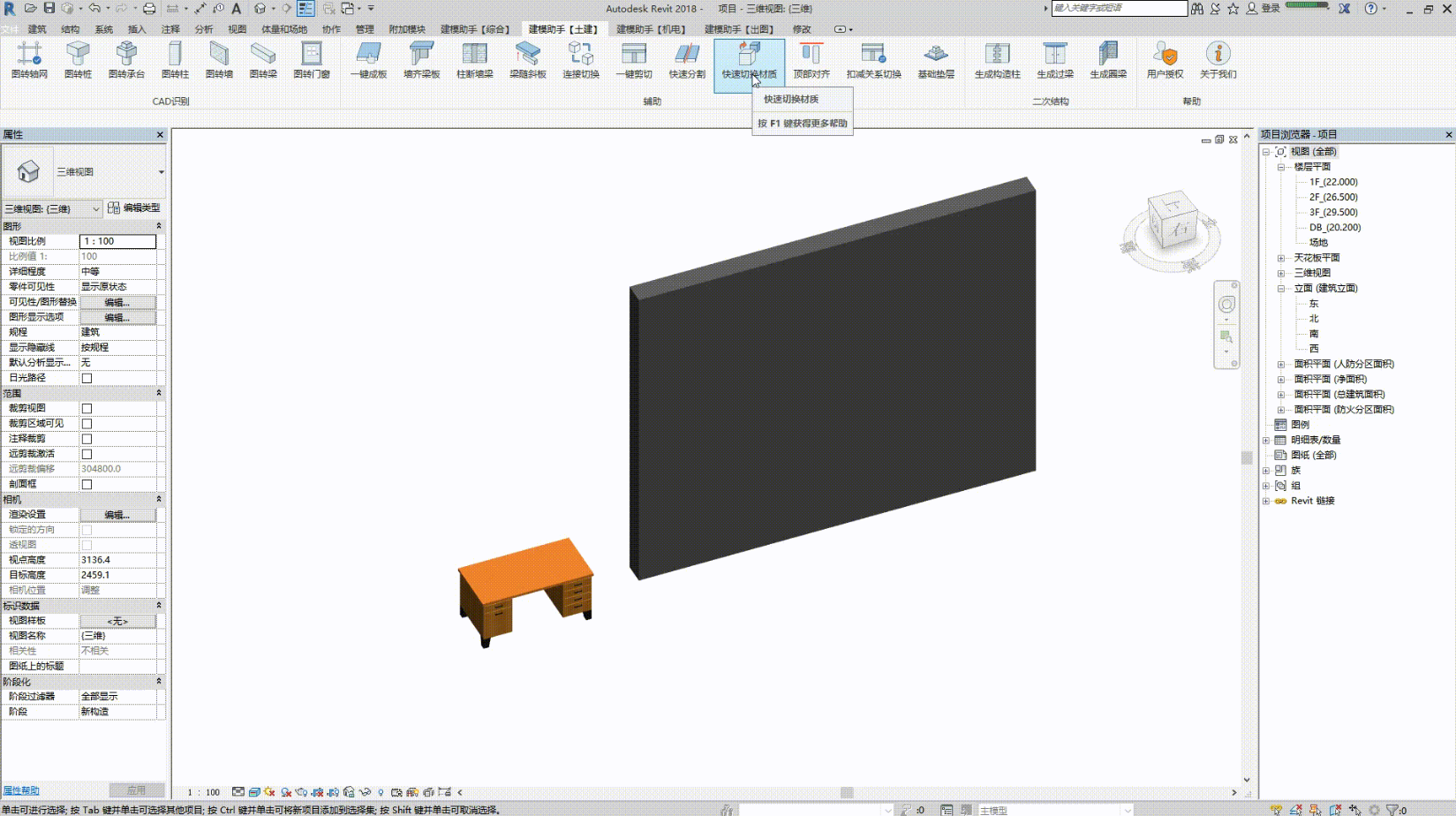Launch the 顶部对齐 top align tool
The image size is (1456, 816).
pyautogui.click(x=811, y=60)
